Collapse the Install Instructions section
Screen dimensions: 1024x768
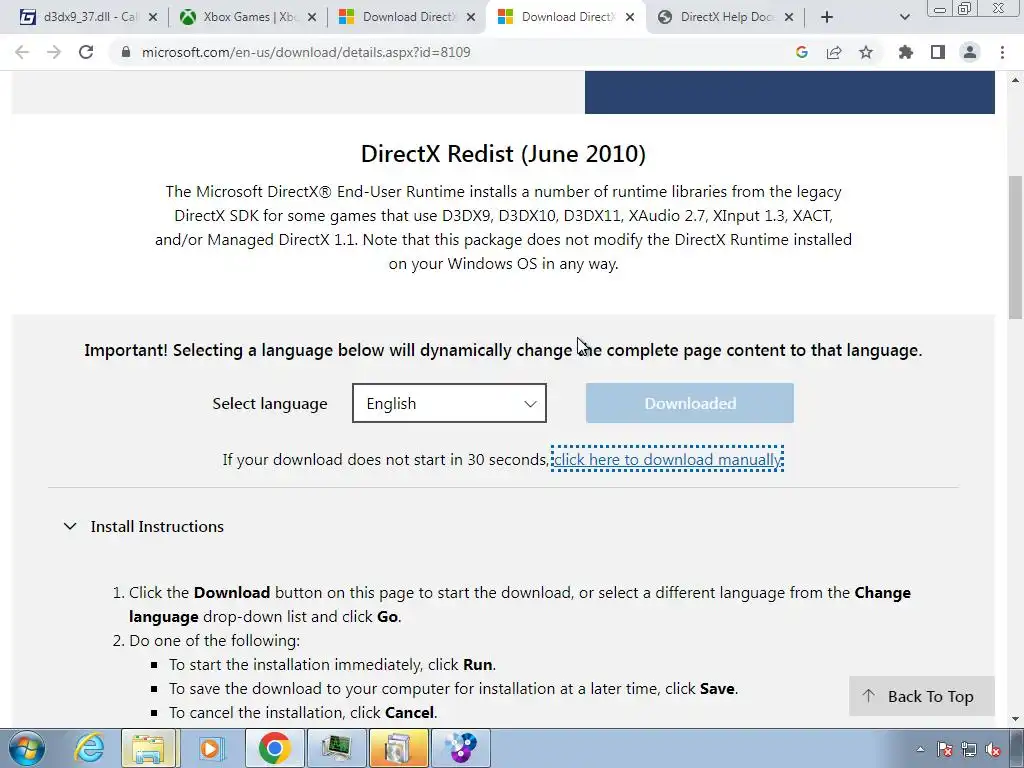click(x=144, y=526)
